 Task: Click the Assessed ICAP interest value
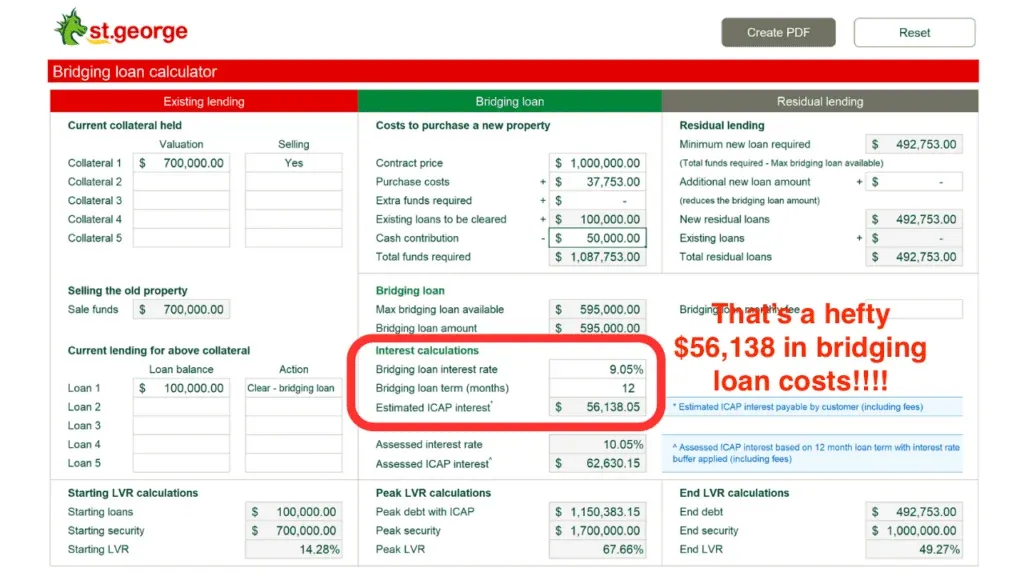coord(598,463)
